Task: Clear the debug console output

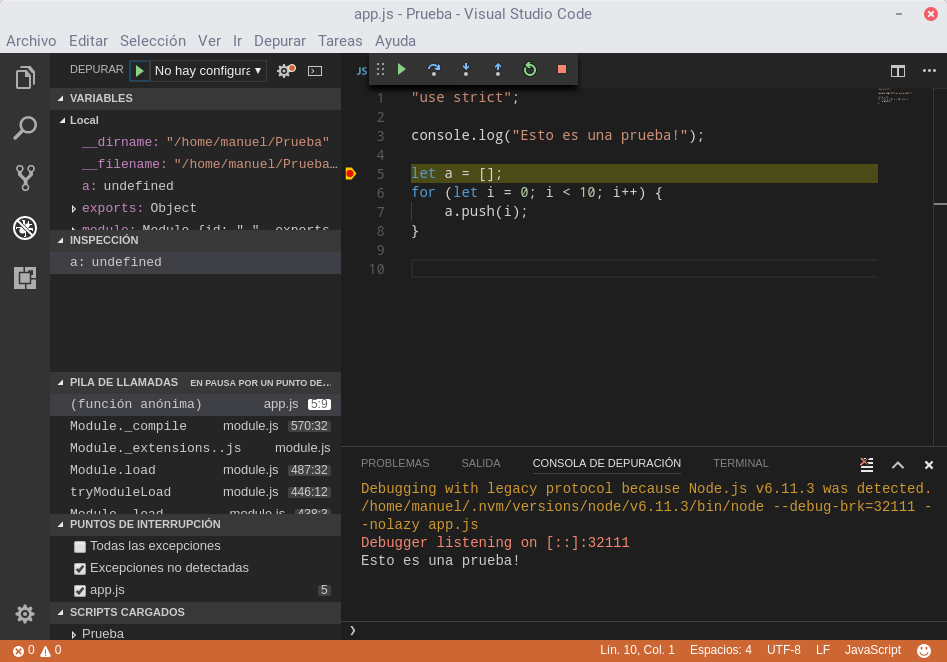Action: point(866,464)
